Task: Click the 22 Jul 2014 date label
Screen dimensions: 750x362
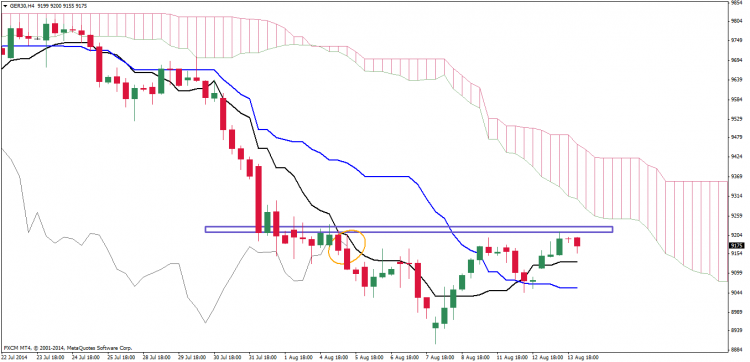Action: click(13, 357)
